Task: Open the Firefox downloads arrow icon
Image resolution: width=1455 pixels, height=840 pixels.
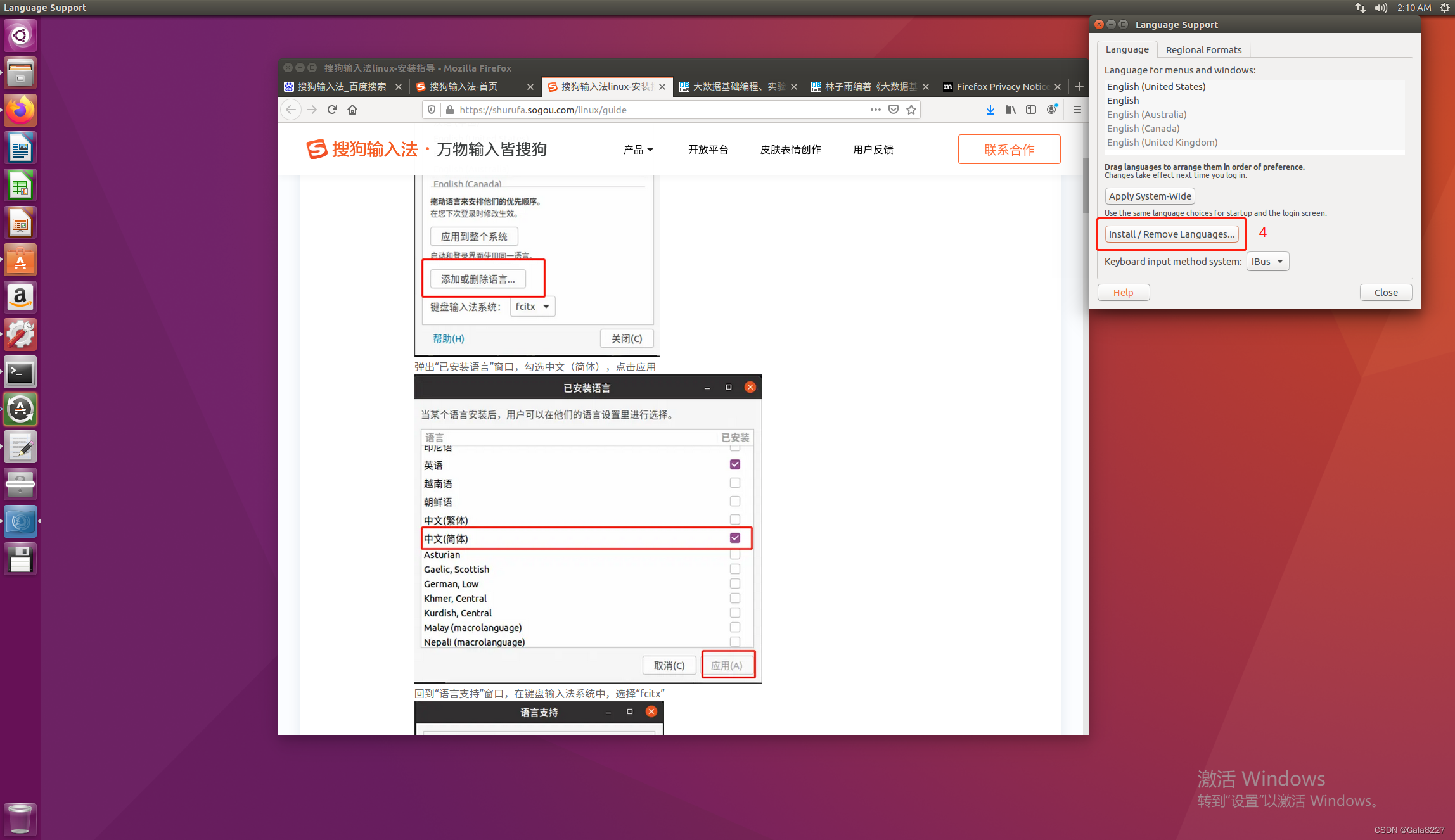Action: point(990,110)
